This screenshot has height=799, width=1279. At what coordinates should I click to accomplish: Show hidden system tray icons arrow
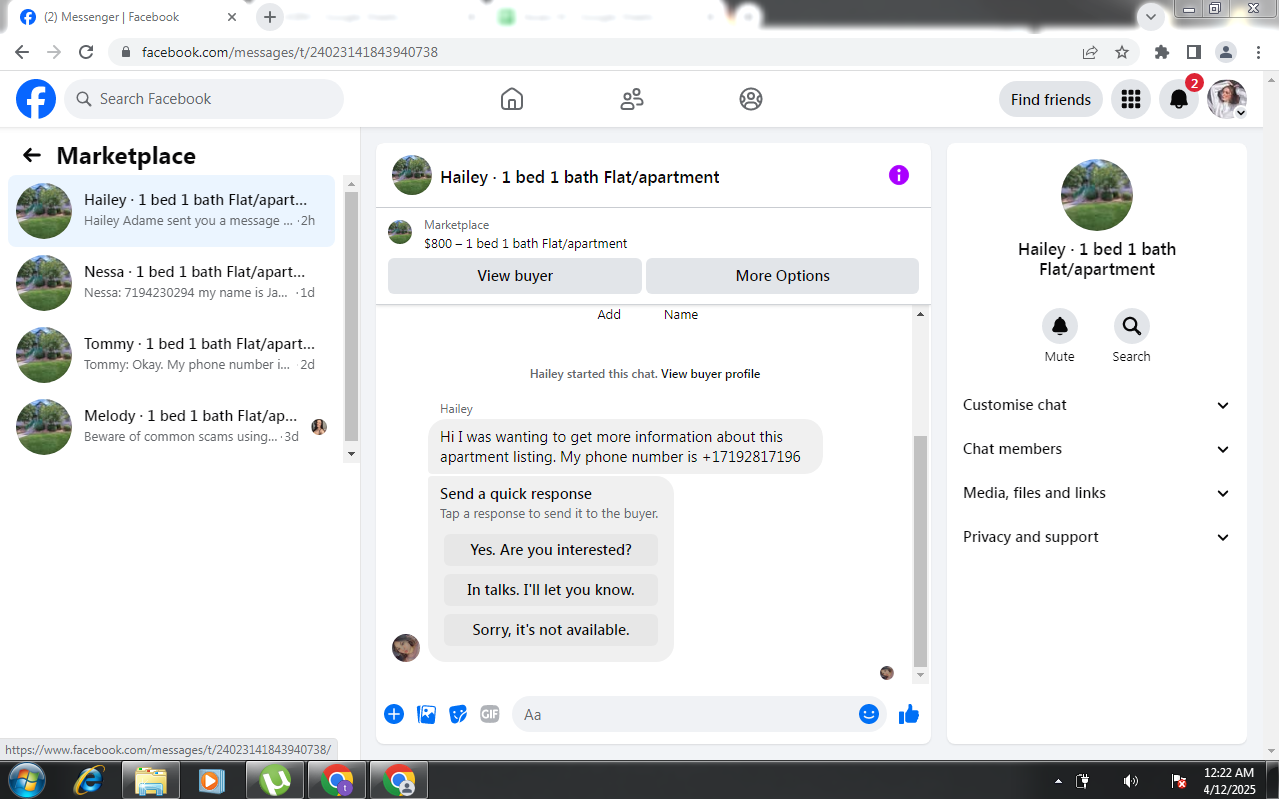coord(1058,781)
